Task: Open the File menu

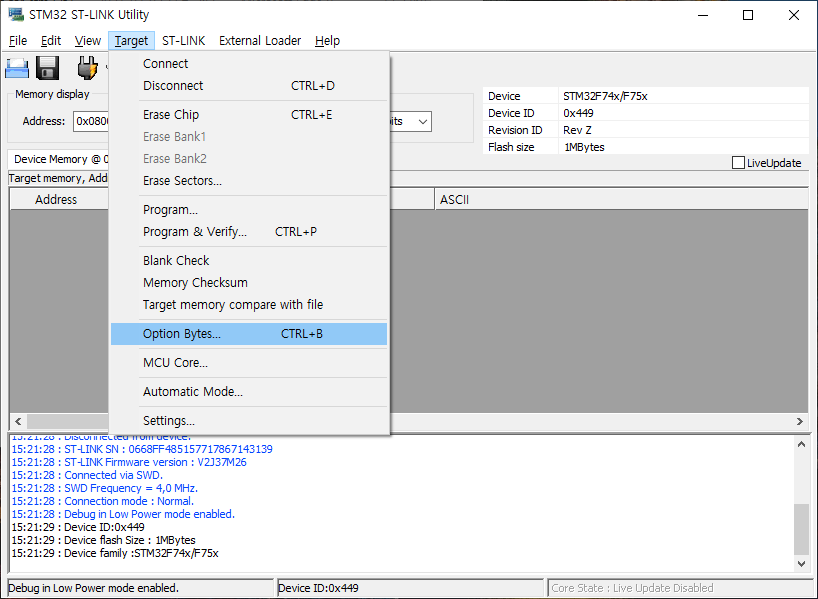Action: coord(18,41)
